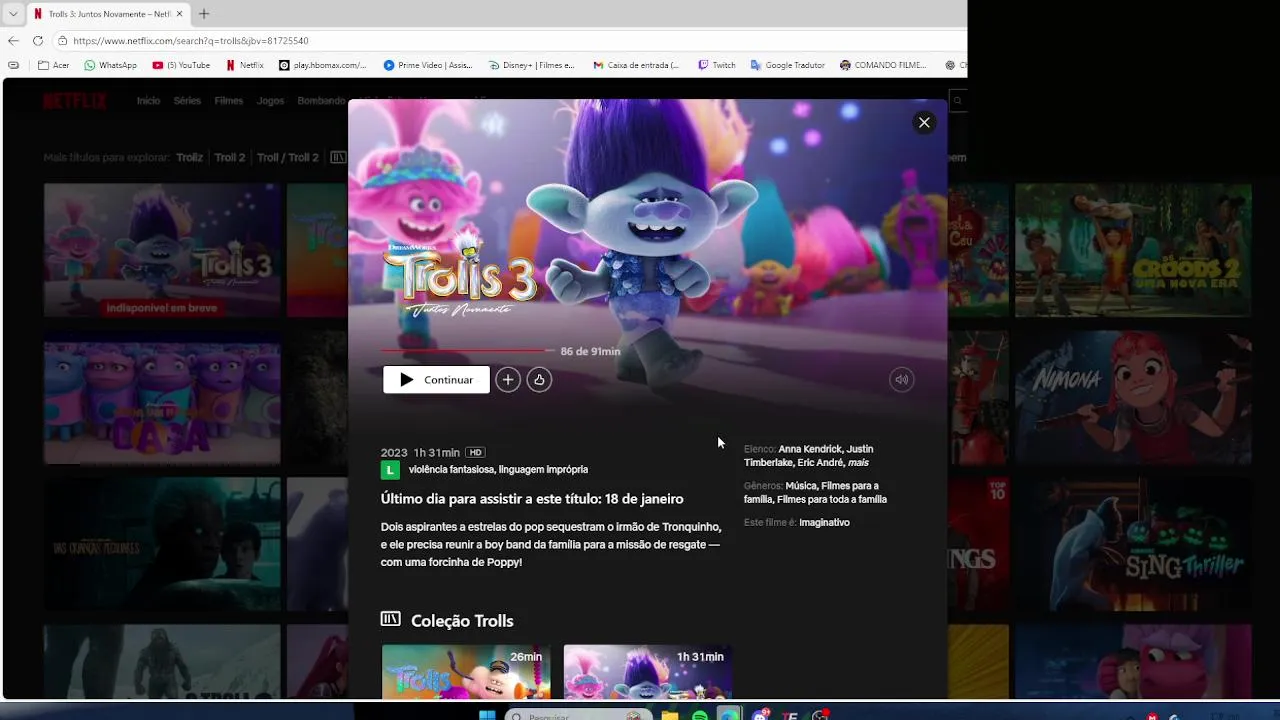Open the WhatsApp bookmark
The height and width of the screenshot is (720, 1280).
[110, 65]
